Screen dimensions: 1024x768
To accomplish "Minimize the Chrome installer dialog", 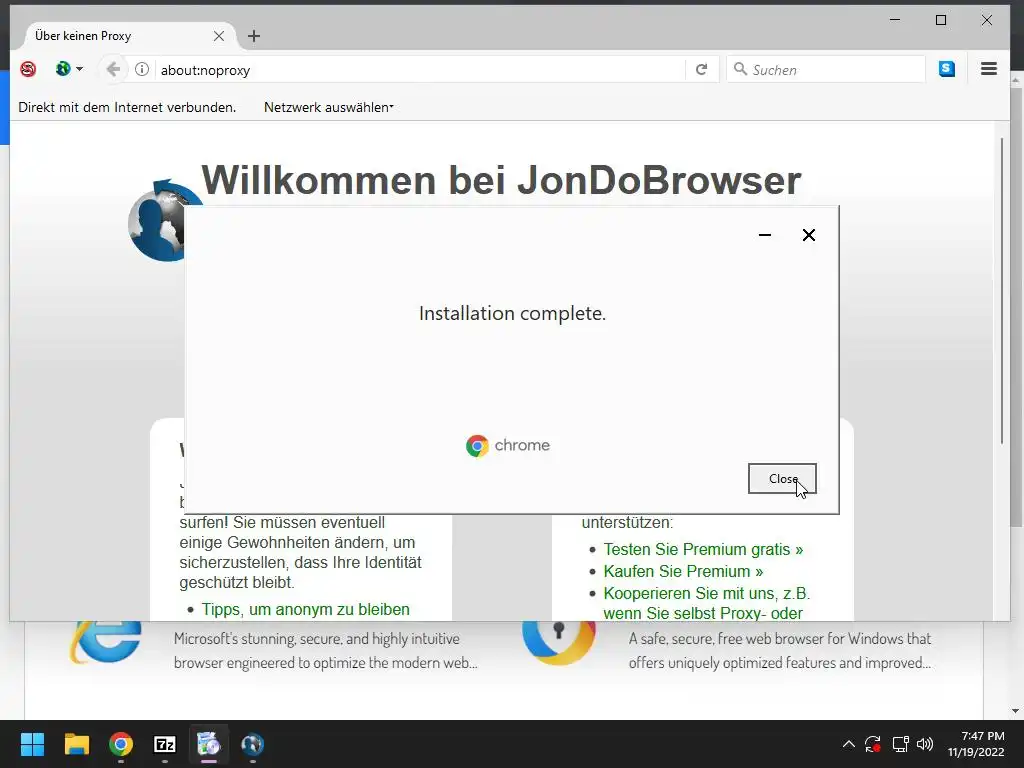I will tap(765, 235).
